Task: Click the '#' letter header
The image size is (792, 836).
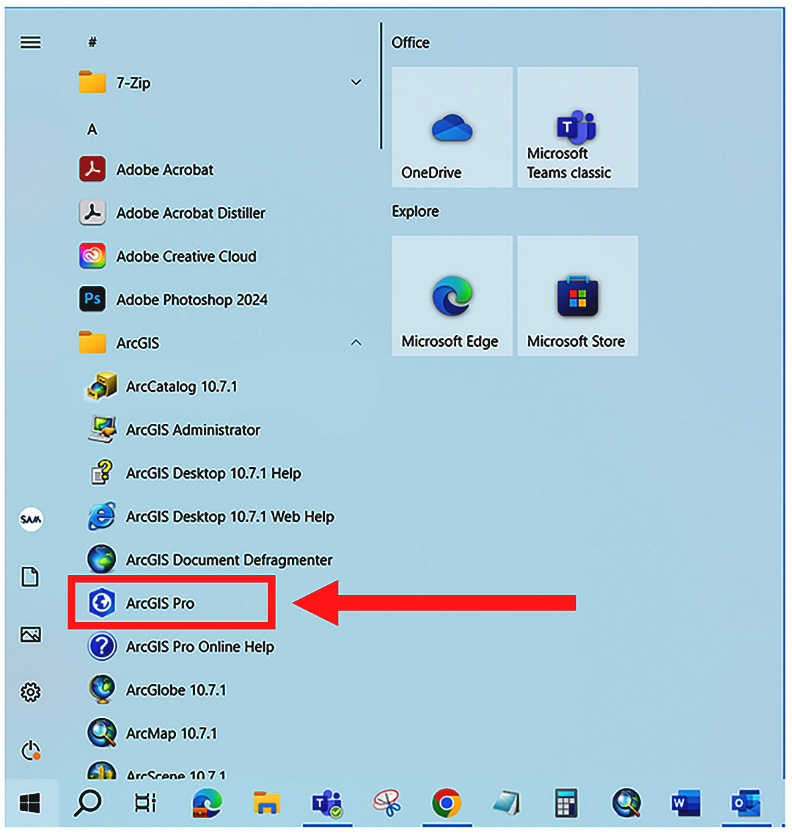Action: click(x=92, y=42)
